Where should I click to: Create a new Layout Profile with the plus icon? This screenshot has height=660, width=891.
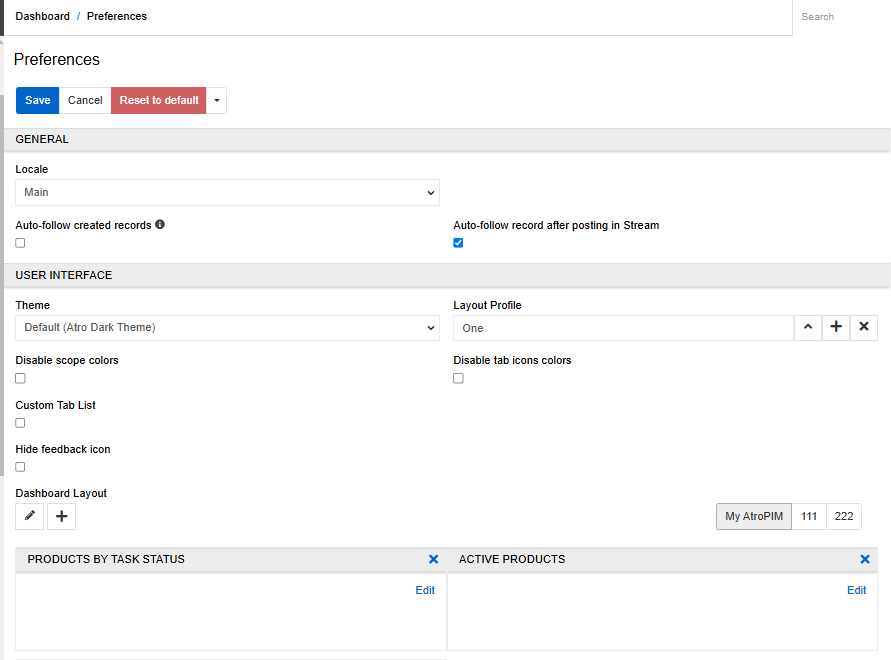tap(836, 327)
